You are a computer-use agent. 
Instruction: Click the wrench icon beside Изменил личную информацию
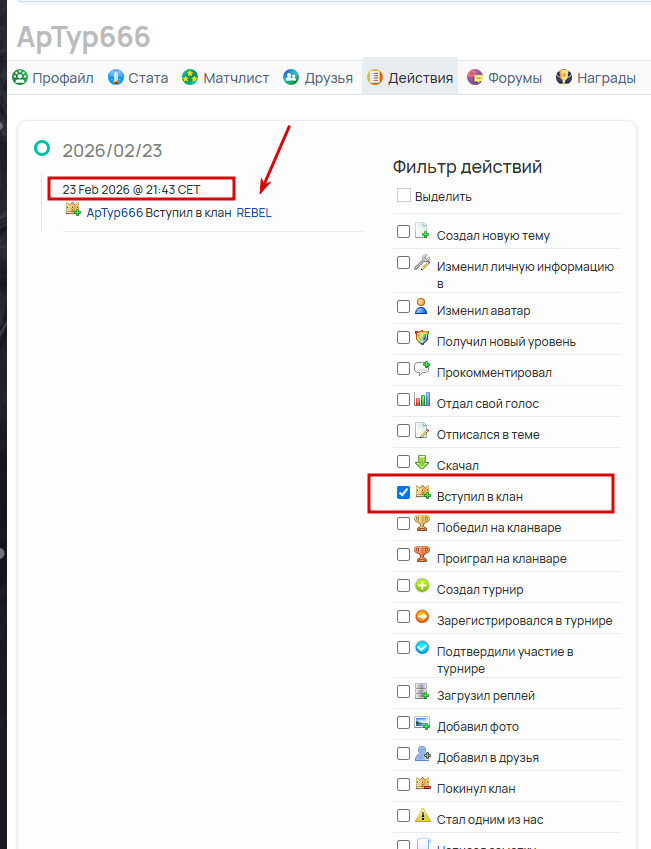[x=421, y=263]
